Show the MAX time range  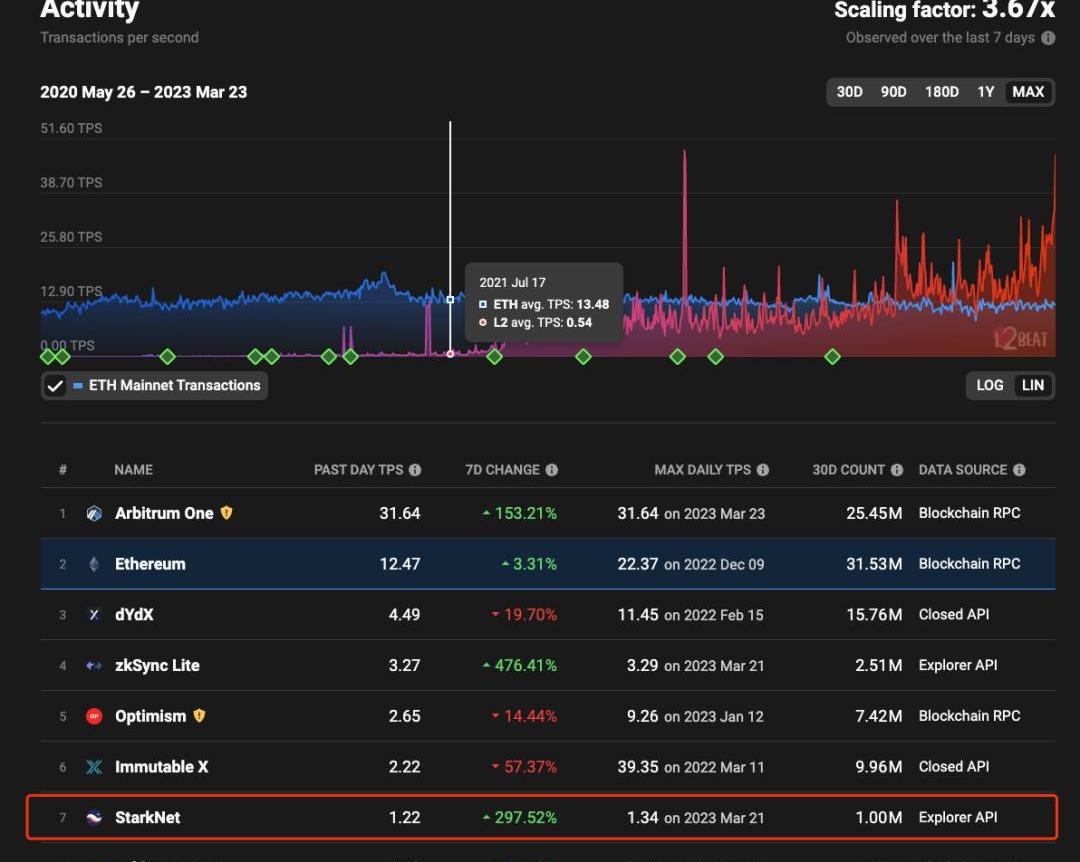(1028, 92)
